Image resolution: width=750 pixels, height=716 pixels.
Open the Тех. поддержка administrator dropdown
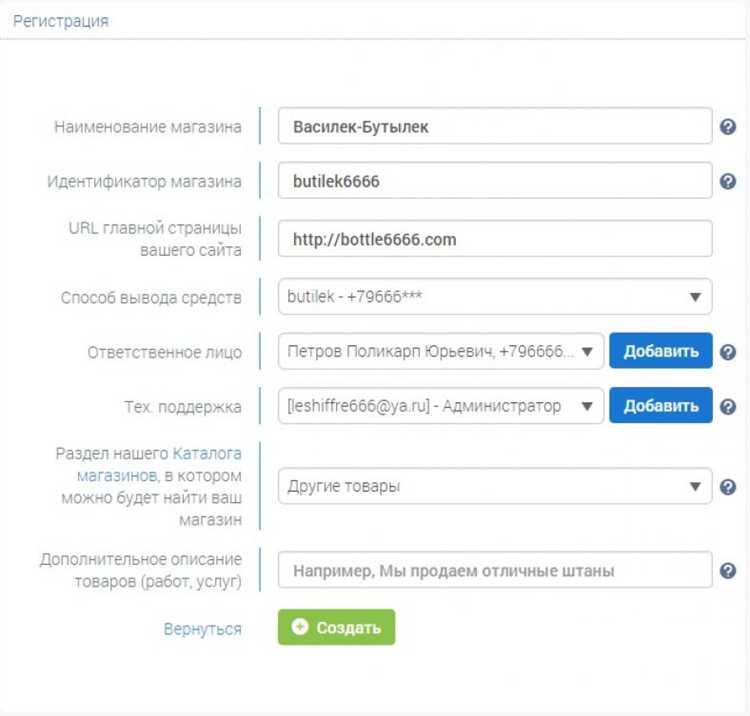[441, 406]
